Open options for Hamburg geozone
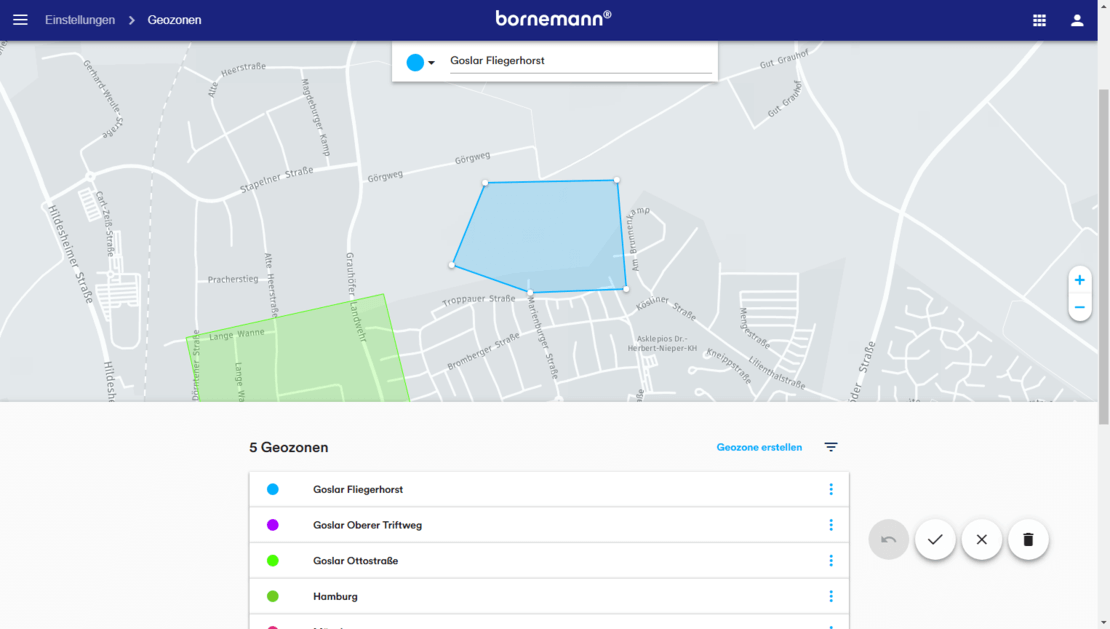Viewport: 1110px width, 629px height. click(x=831, y=596)
